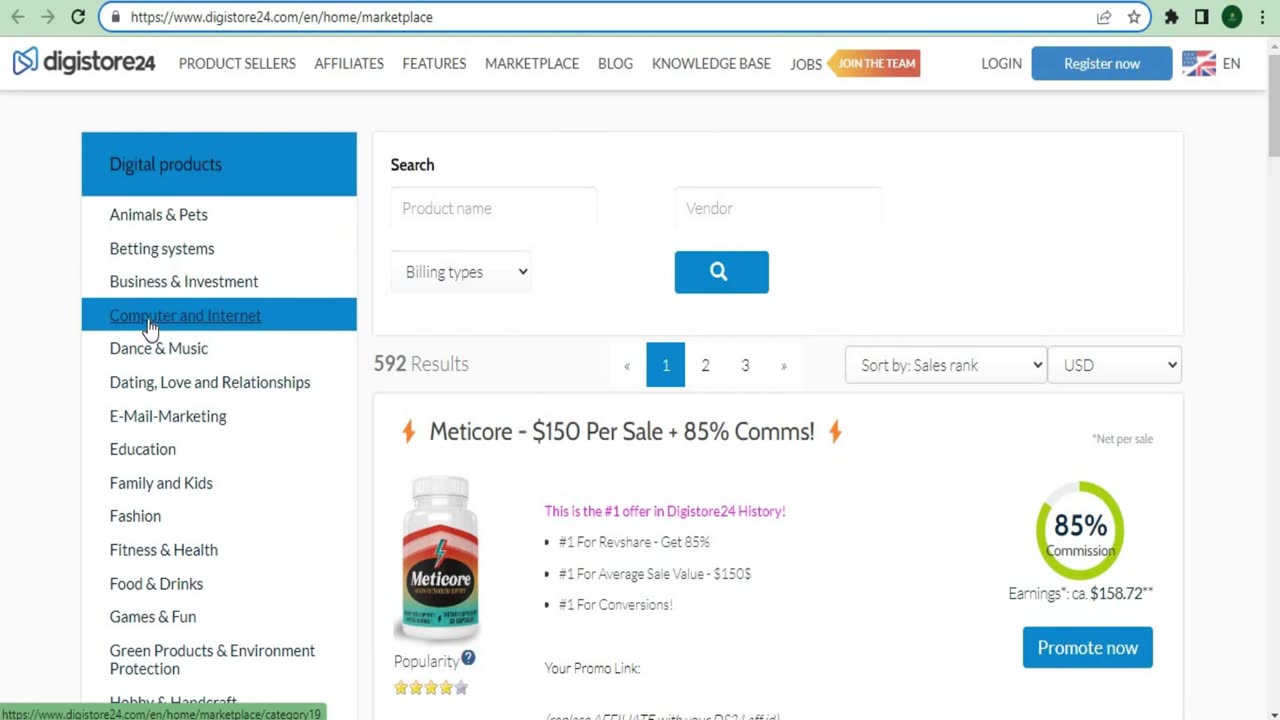Click the JOIN THE TEAM badge
This screenshot has width=1280, height=720.
tap(874, 63)
